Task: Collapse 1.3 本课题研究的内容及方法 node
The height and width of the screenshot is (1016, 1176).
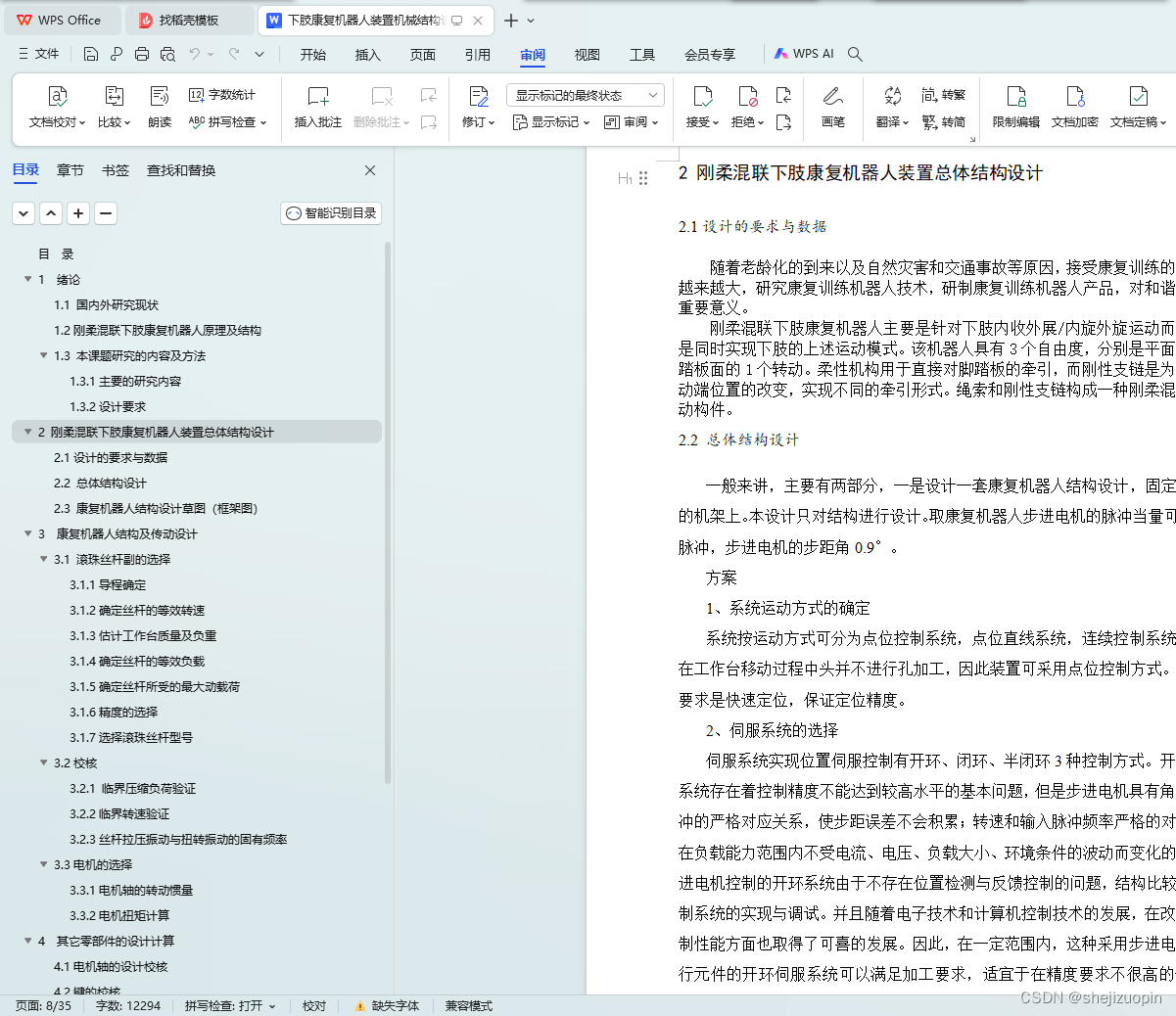Action: (x=43, y=355)
